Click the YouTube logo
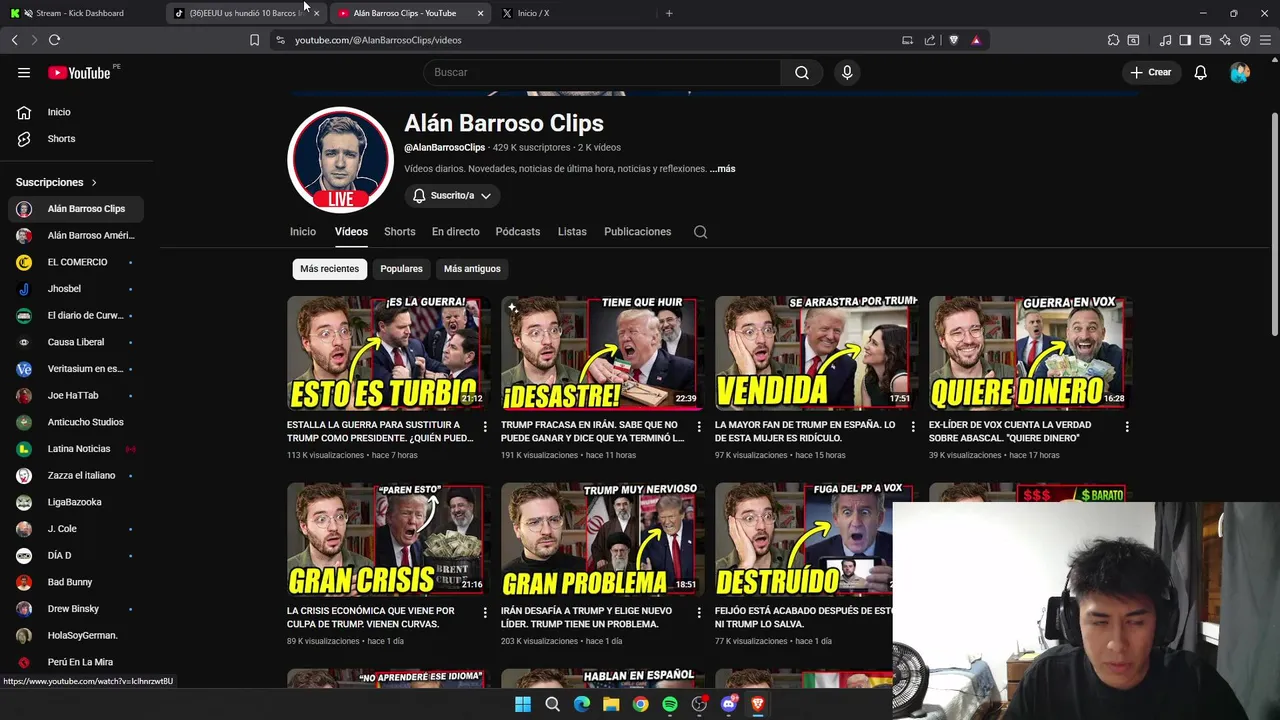 pos(80,72)
